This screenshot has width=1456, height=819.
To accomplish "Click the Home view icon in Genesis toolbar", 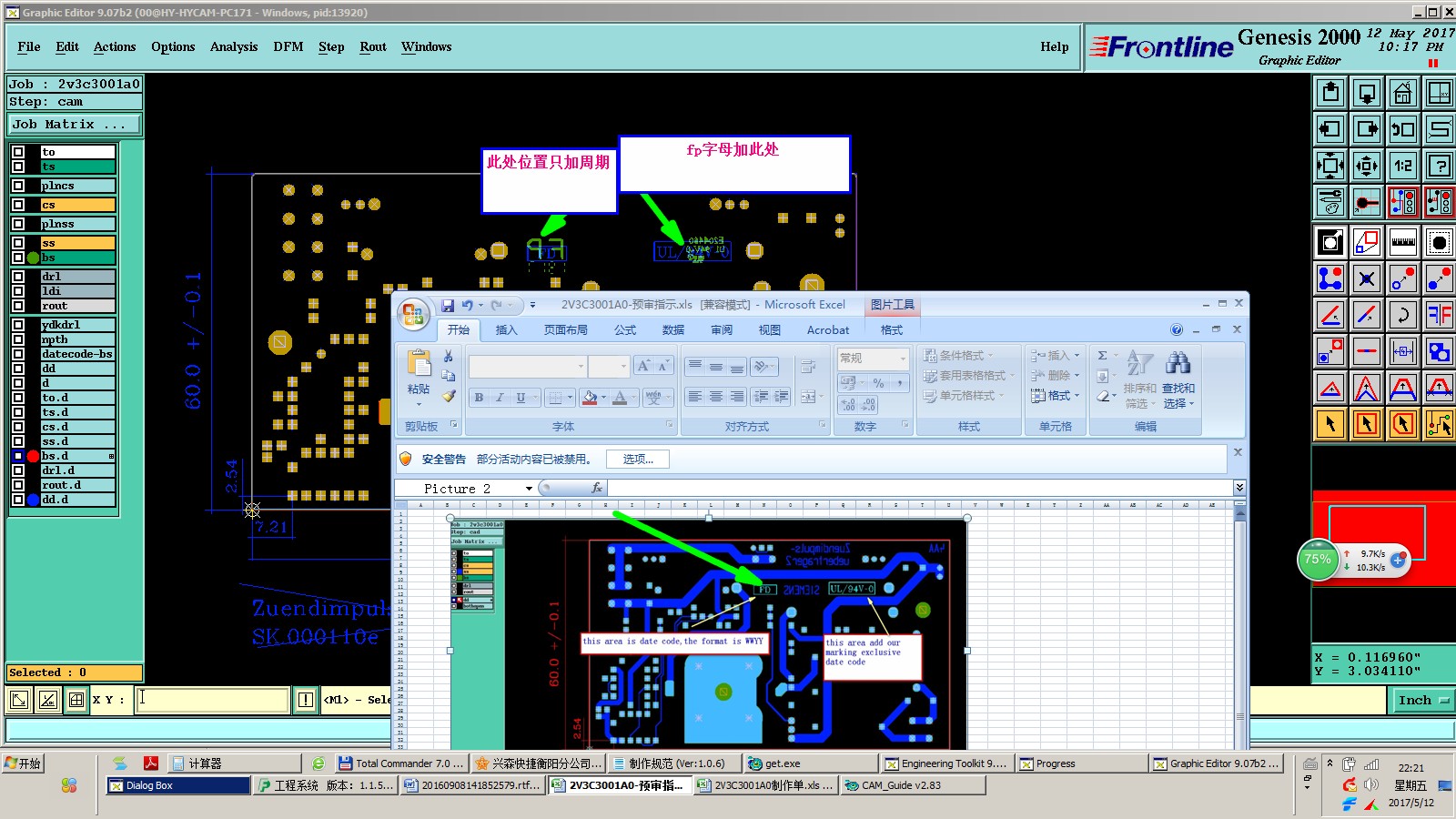I will [x=1402, y=93].
